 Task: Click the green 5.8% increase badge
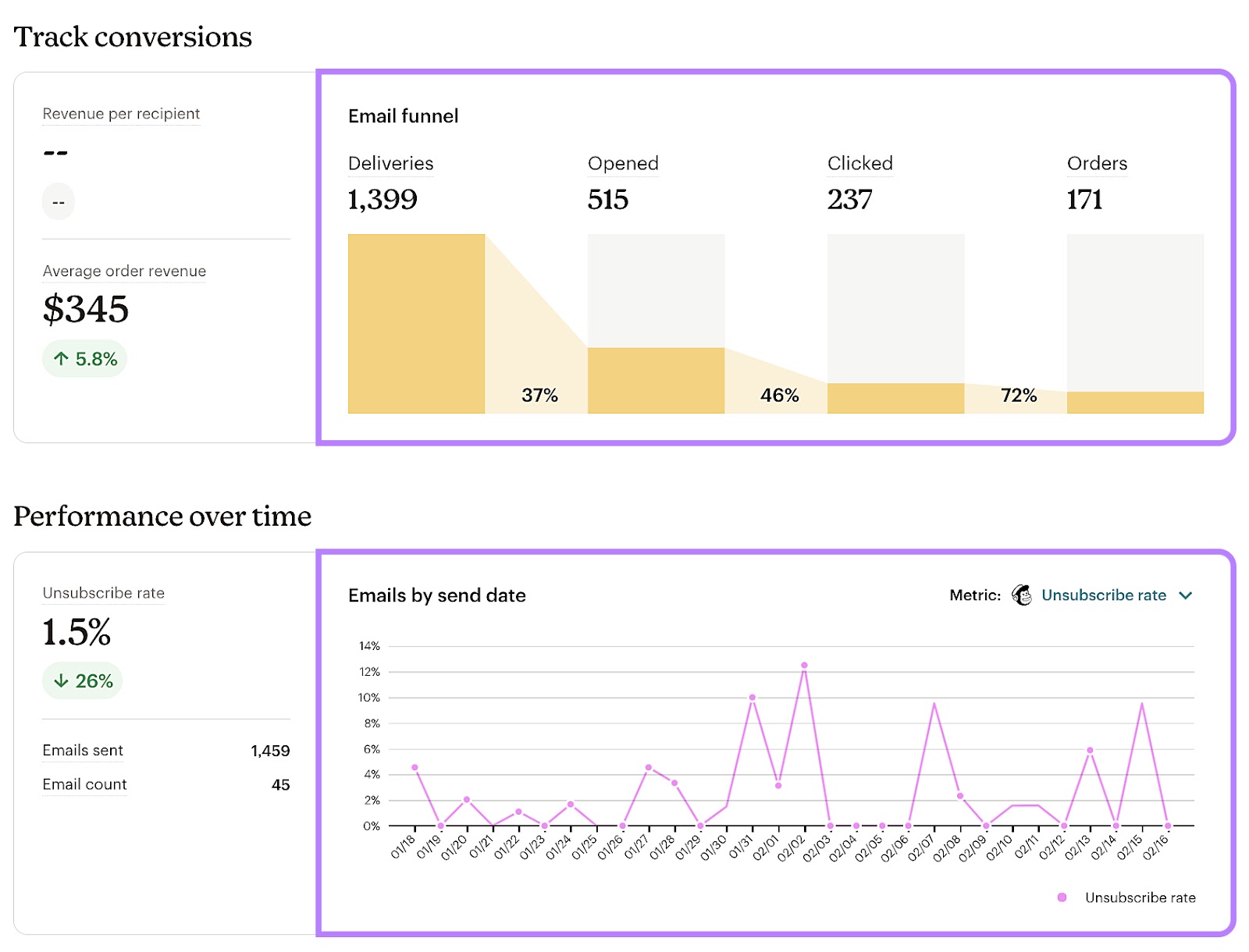84,358
